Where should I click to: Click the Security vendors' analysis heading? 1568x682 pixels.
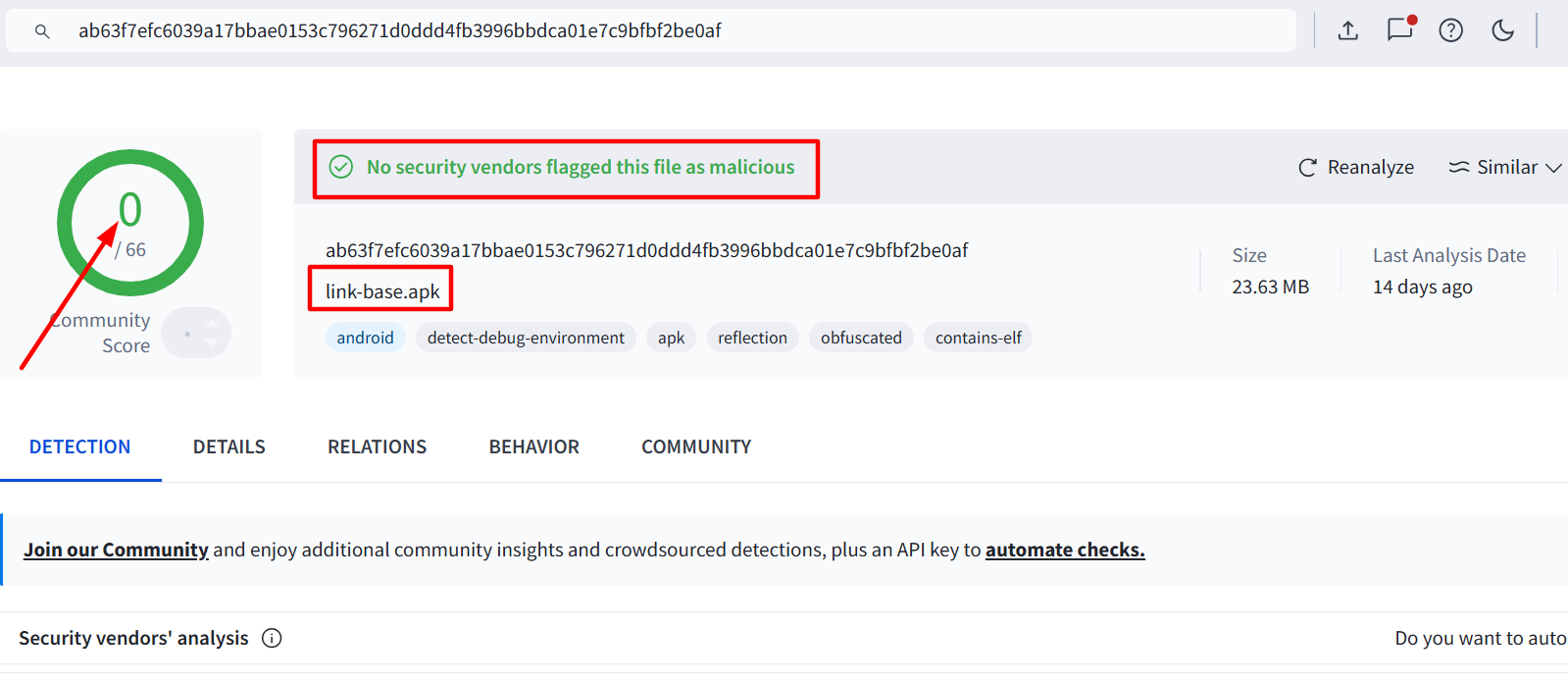tap(134, 638)
